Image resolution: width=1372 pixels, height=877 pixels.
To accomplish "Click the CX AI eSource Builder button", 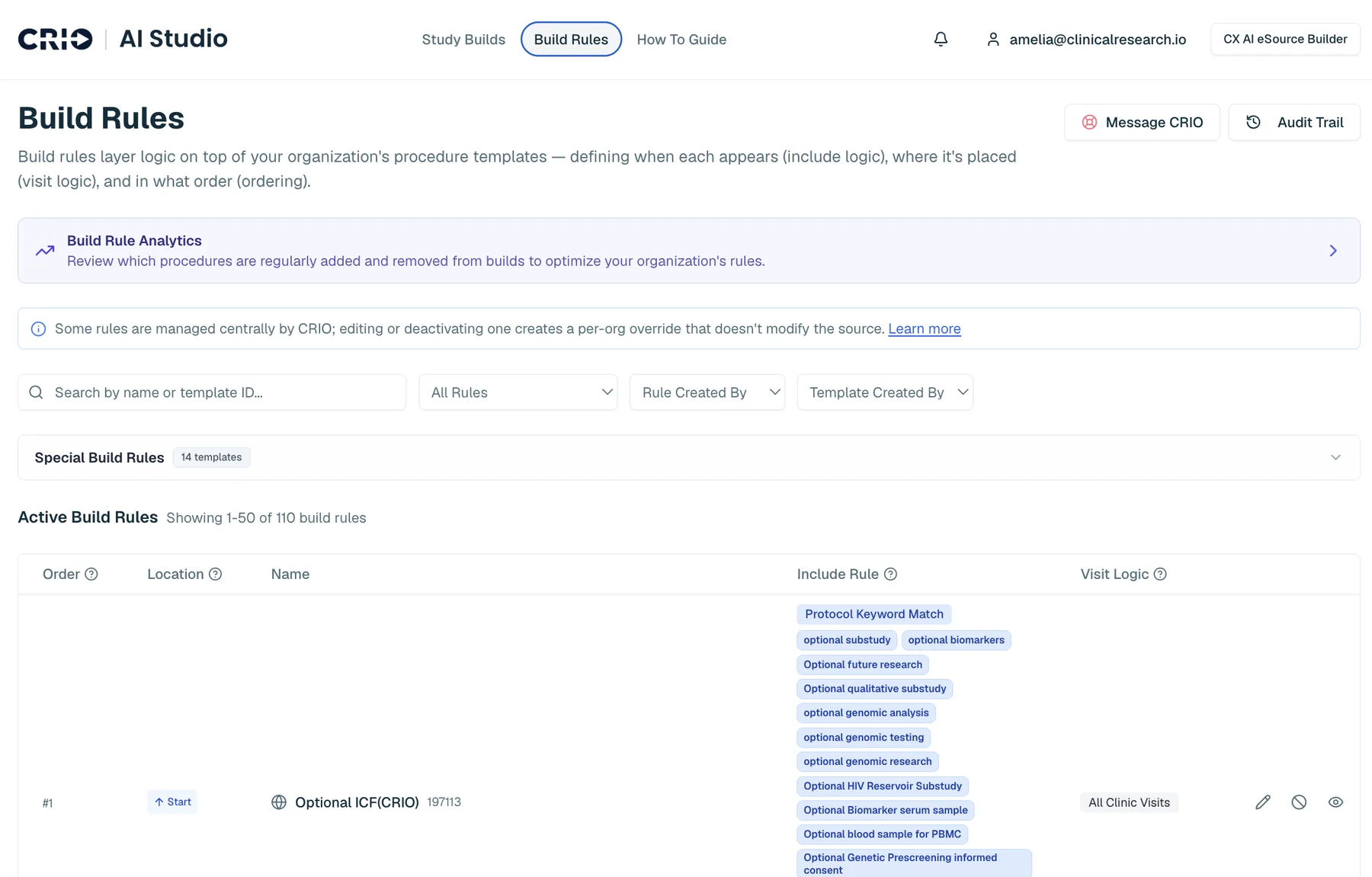I will pyautogui.click(x=1285, y=40).
